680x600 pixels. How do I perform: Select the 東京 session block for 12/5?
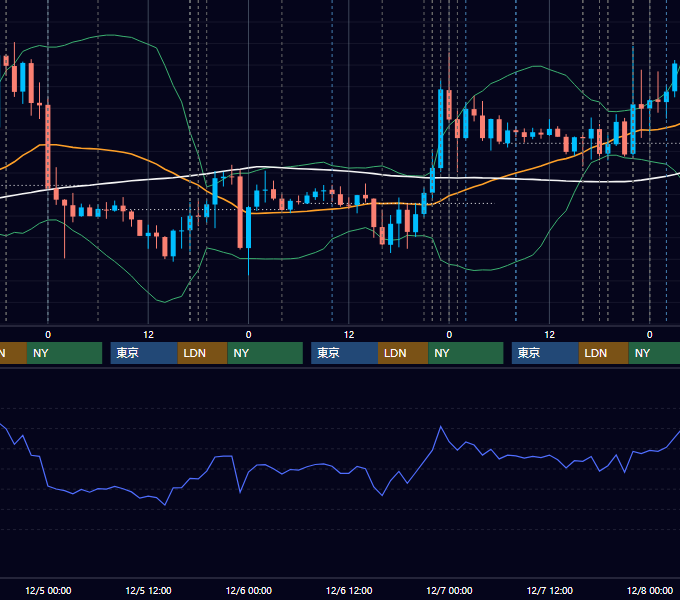point(144,353)
